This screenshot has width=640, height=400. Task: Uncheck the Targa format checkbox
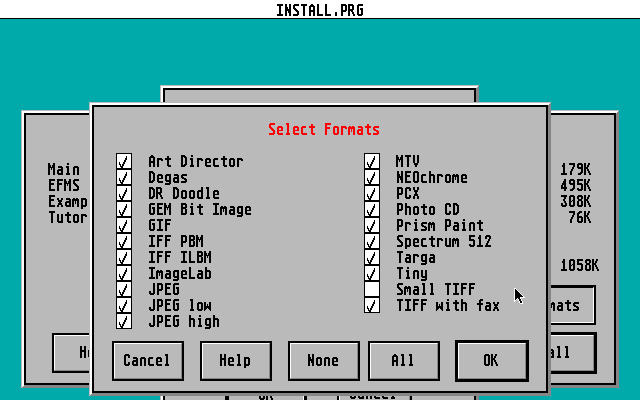[x=372, y=257]
